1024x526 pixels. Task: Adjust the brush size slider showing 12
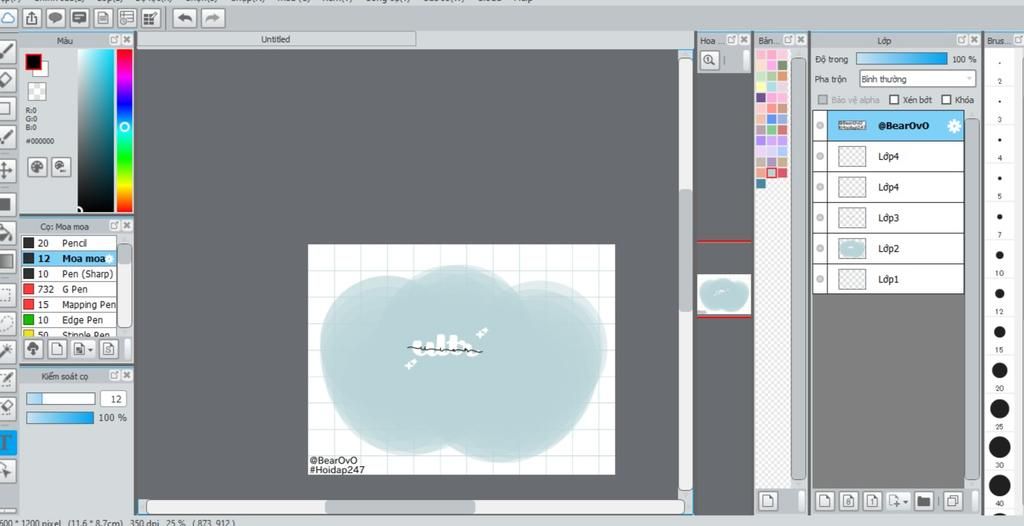(61, 399)
